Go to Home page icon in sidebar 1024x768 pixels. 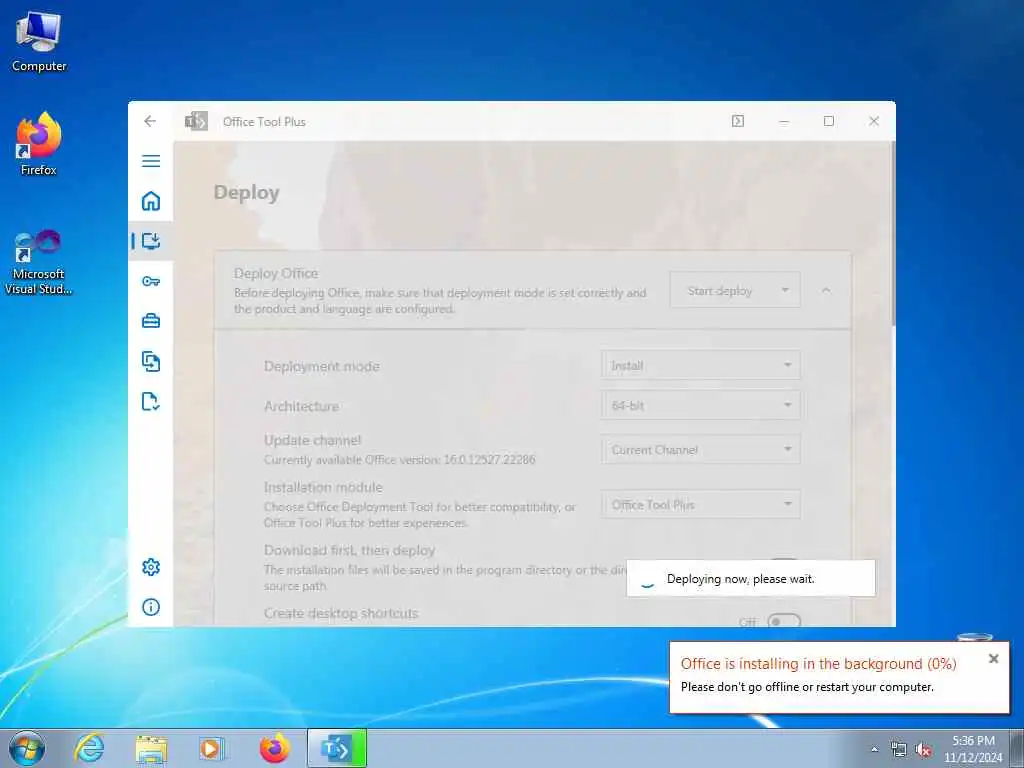point(151,201)
